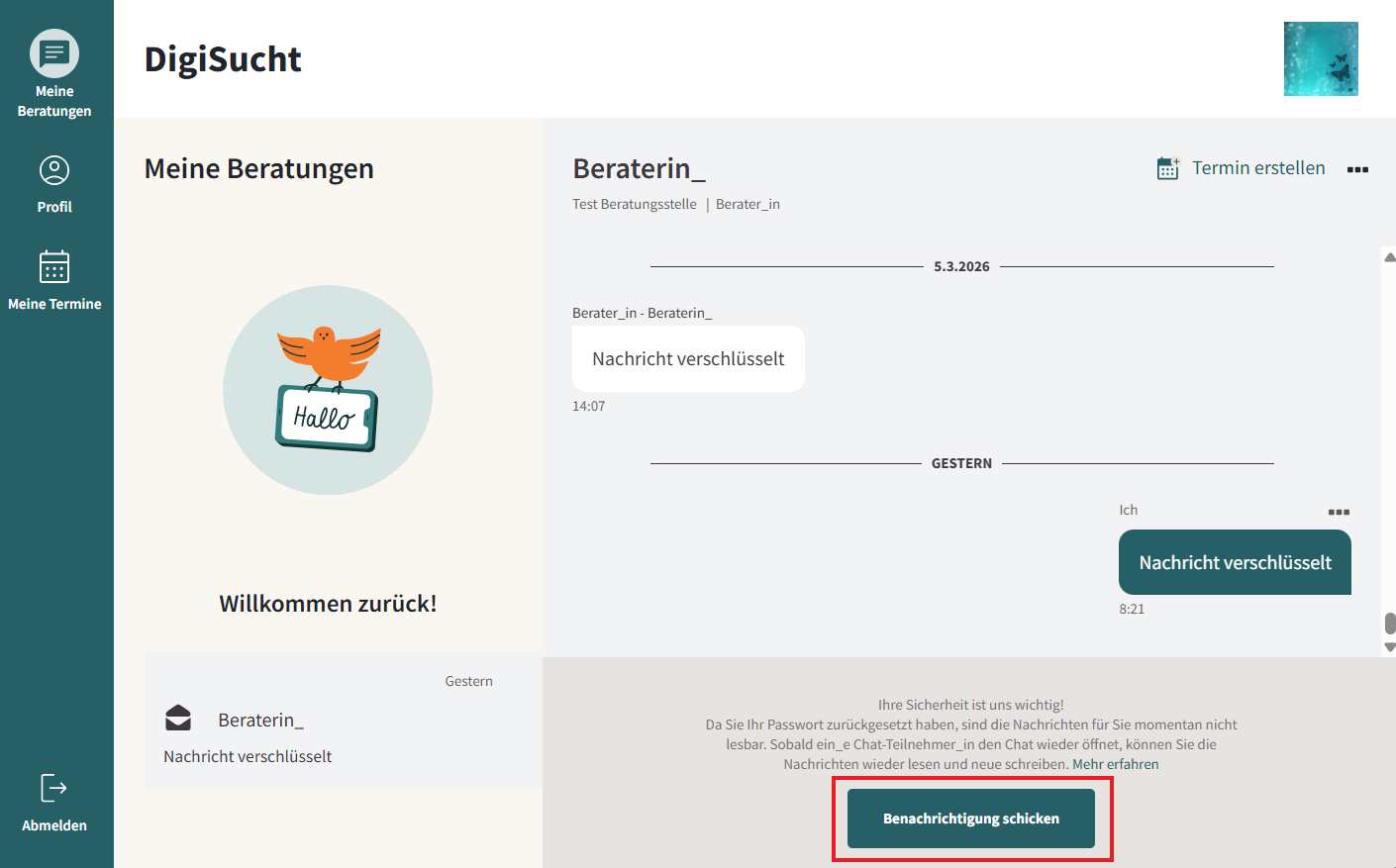
Task: Click the Abmelden logout icon
Action: point(54,788)
